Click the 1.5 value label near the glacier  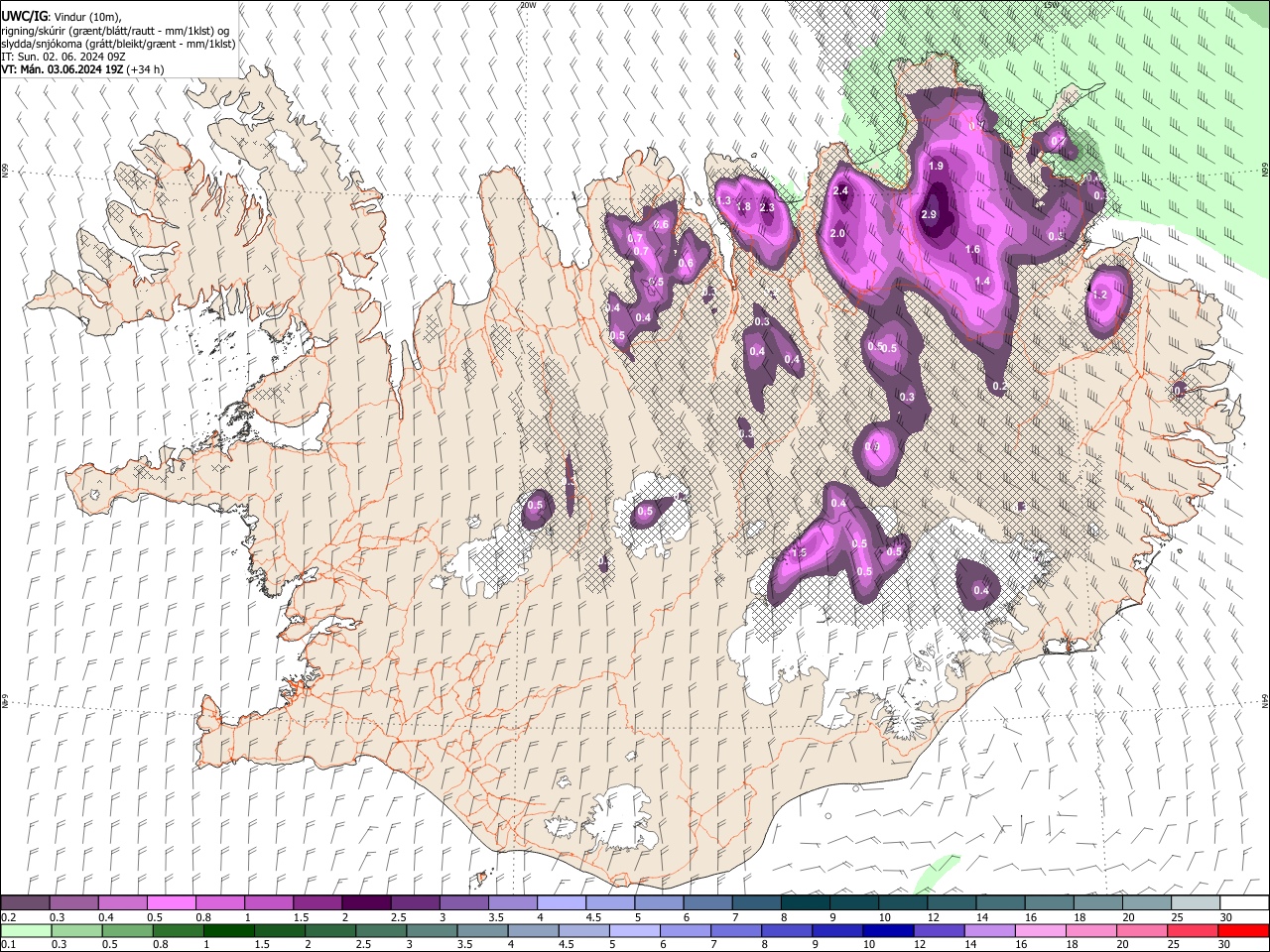click(800, 553)
